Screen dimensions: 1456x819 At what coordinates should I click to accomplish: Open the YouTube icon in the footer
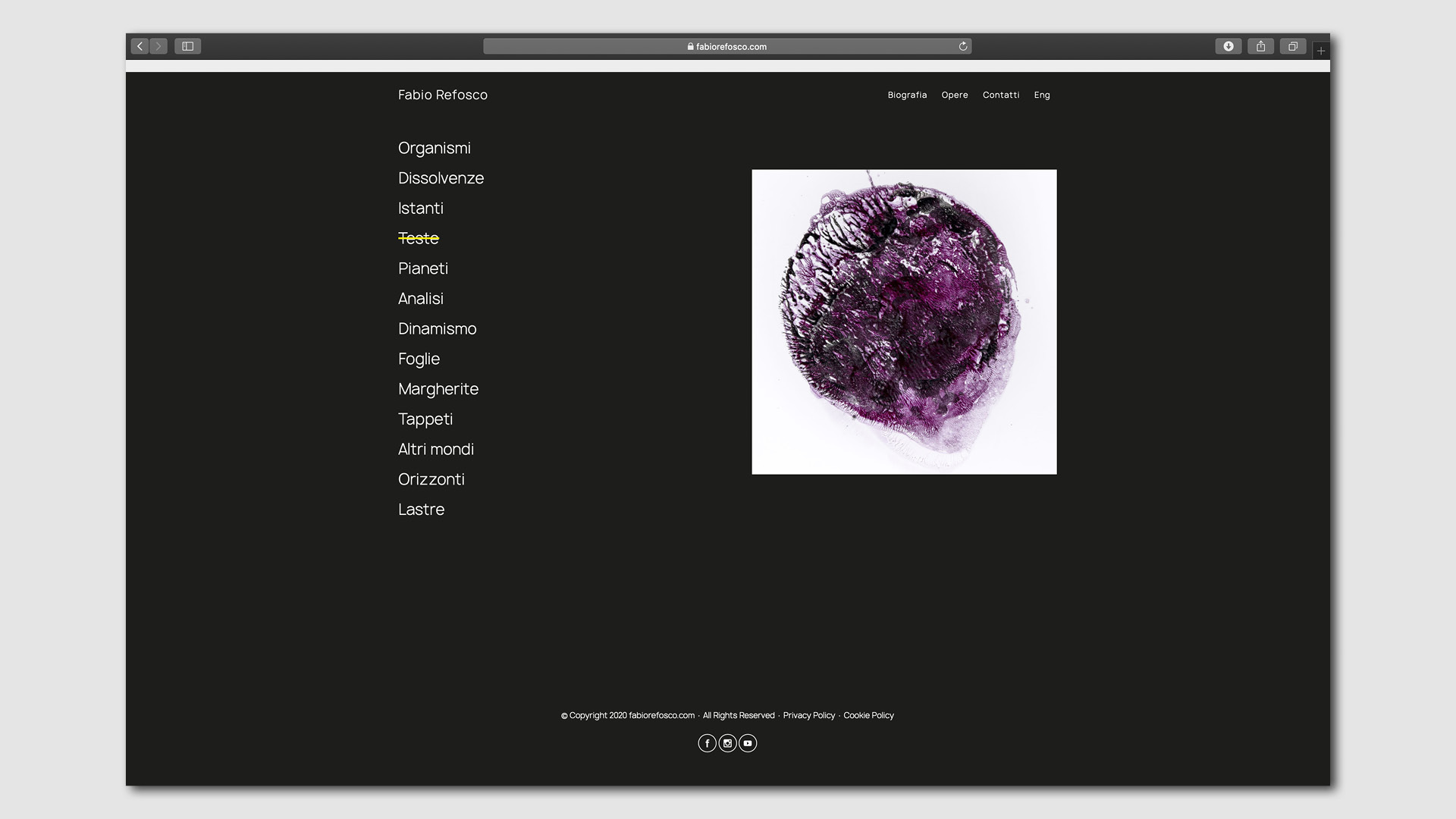pos(748,743)
